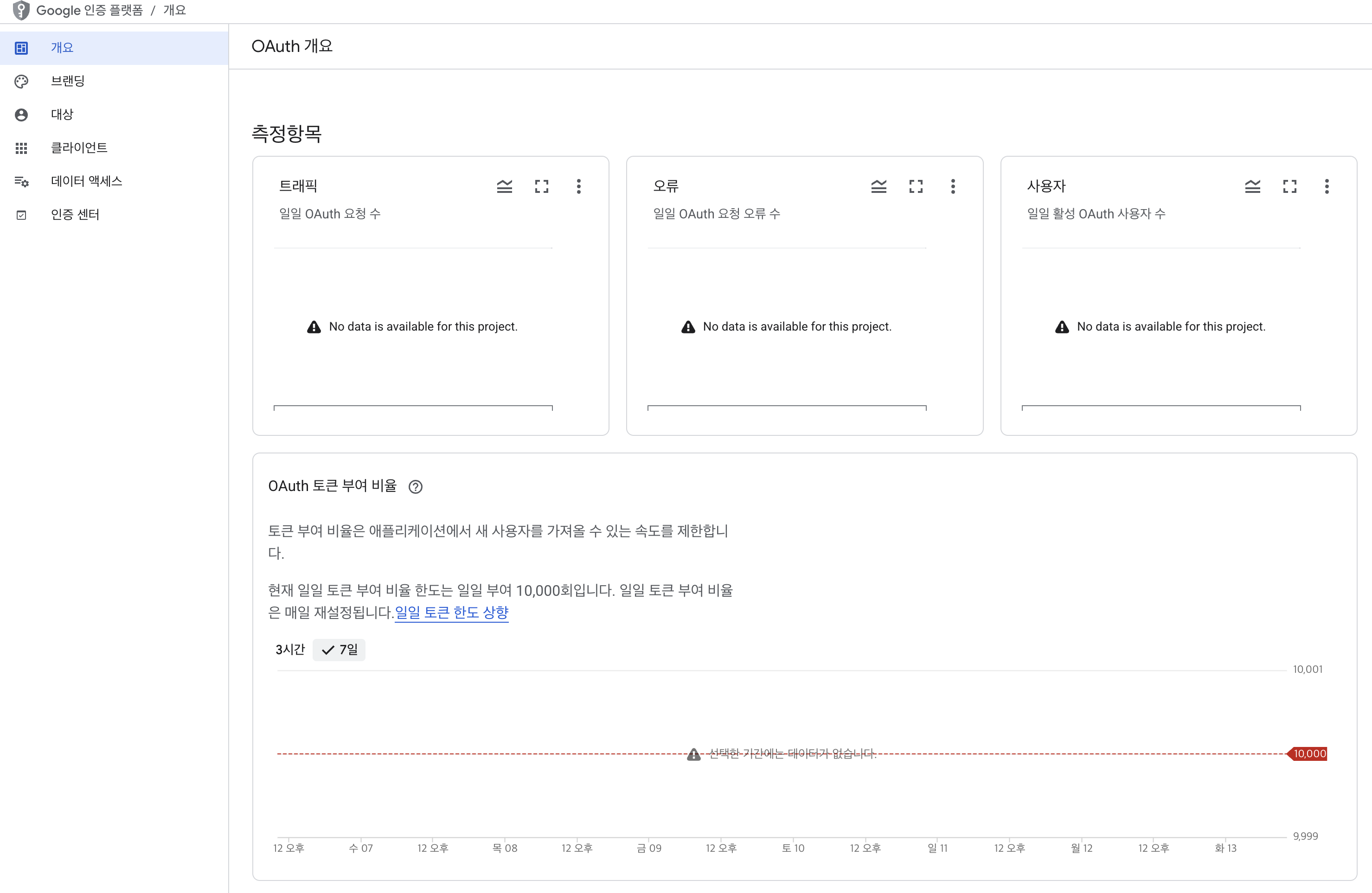Click the 9,999 y-axis label
The height and width of the screenshot is (893, 1372).
(x=1305, y=836)
